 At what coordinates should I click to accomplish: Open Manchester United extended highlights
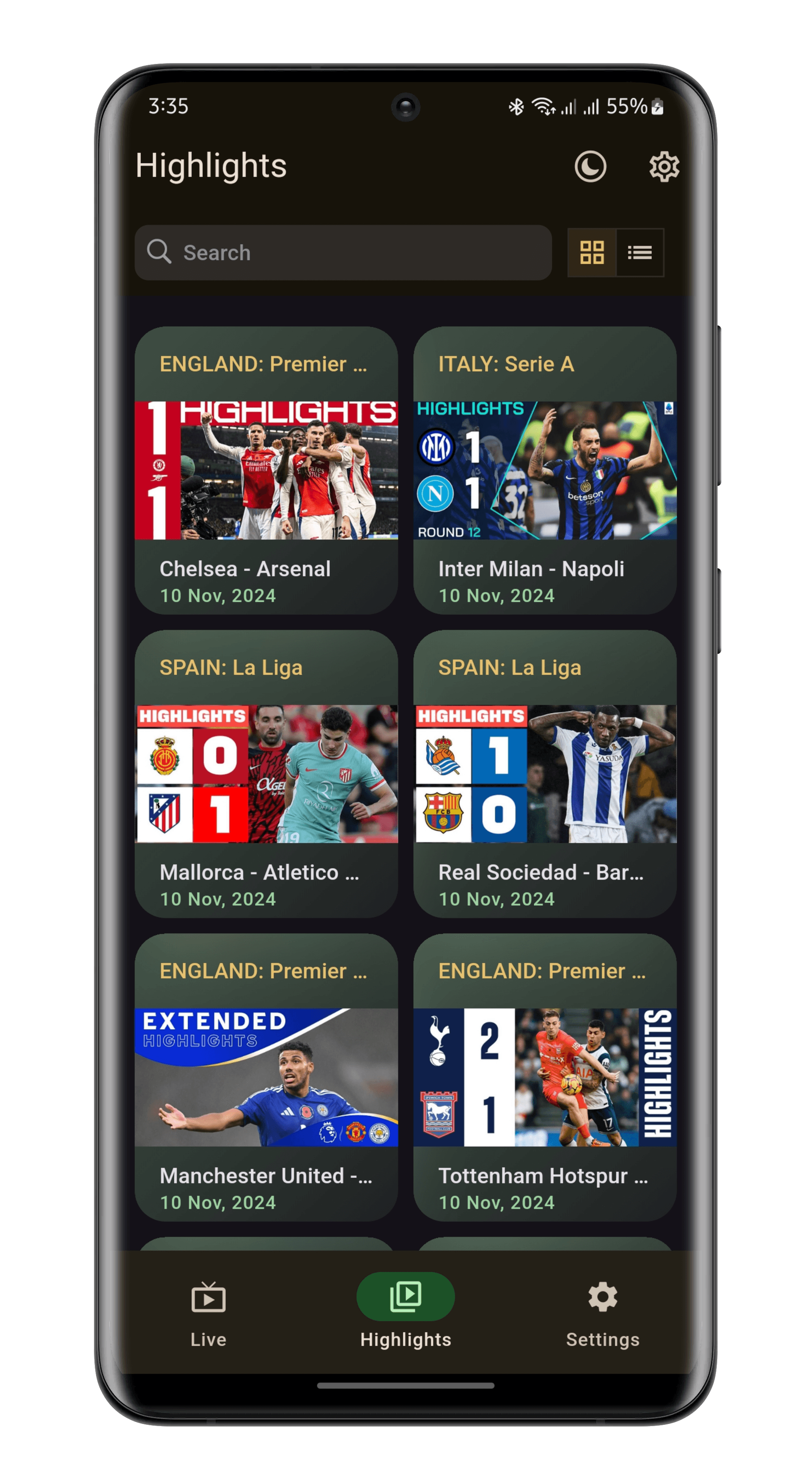point(265,1090)
